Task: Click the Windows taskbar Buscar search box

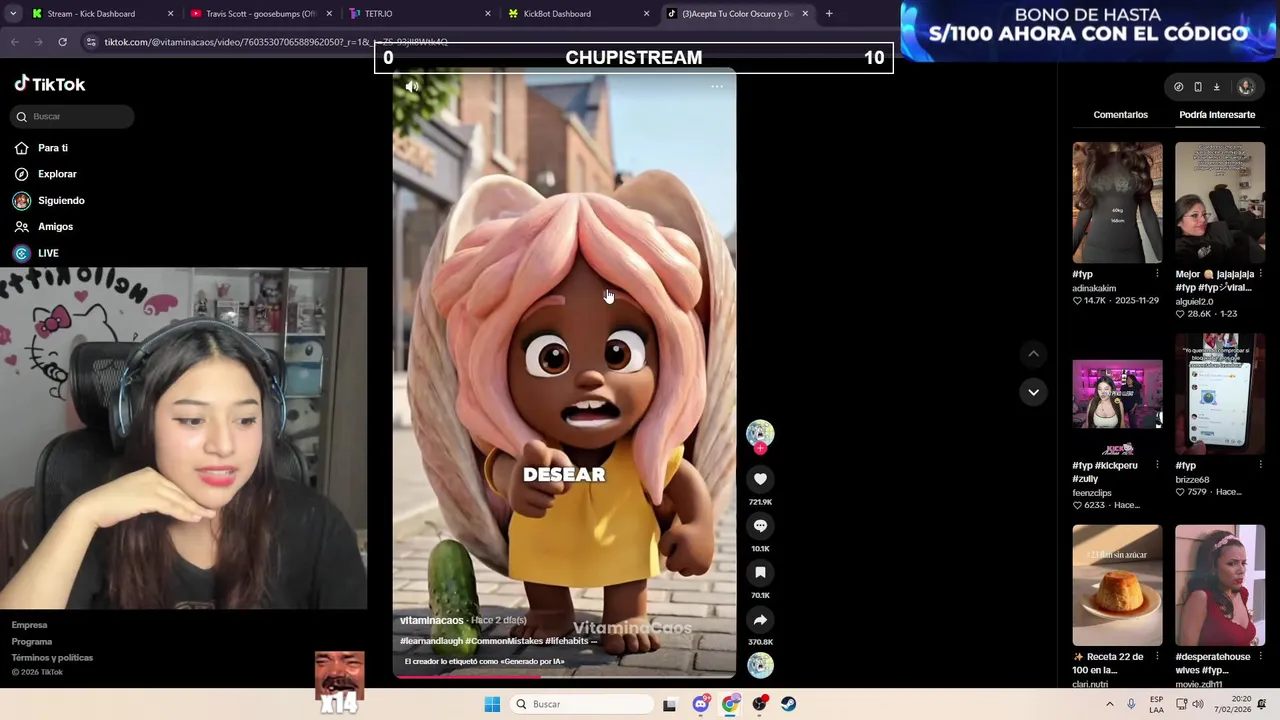Action: click(582, 704)
